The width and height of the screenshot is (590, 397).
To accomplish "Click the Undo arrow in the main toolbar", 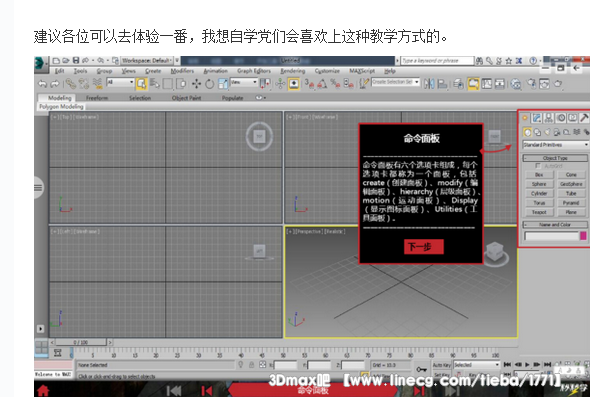I will (x=42, y=84).
